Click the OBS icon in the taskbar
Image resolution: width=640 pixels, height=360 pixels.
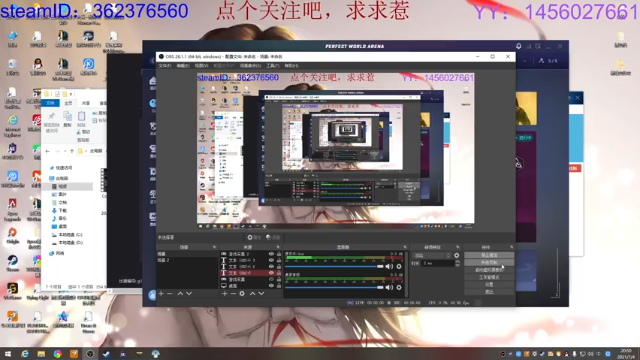coord(90,354)
